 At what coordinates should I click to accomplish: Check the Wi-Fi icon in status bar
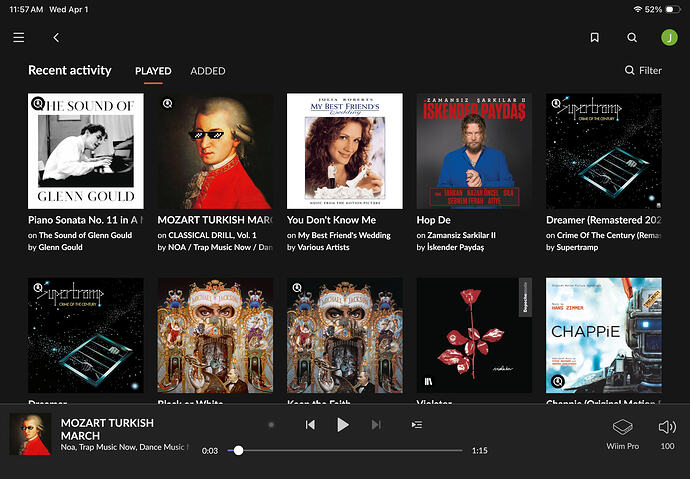pos(637,9)
